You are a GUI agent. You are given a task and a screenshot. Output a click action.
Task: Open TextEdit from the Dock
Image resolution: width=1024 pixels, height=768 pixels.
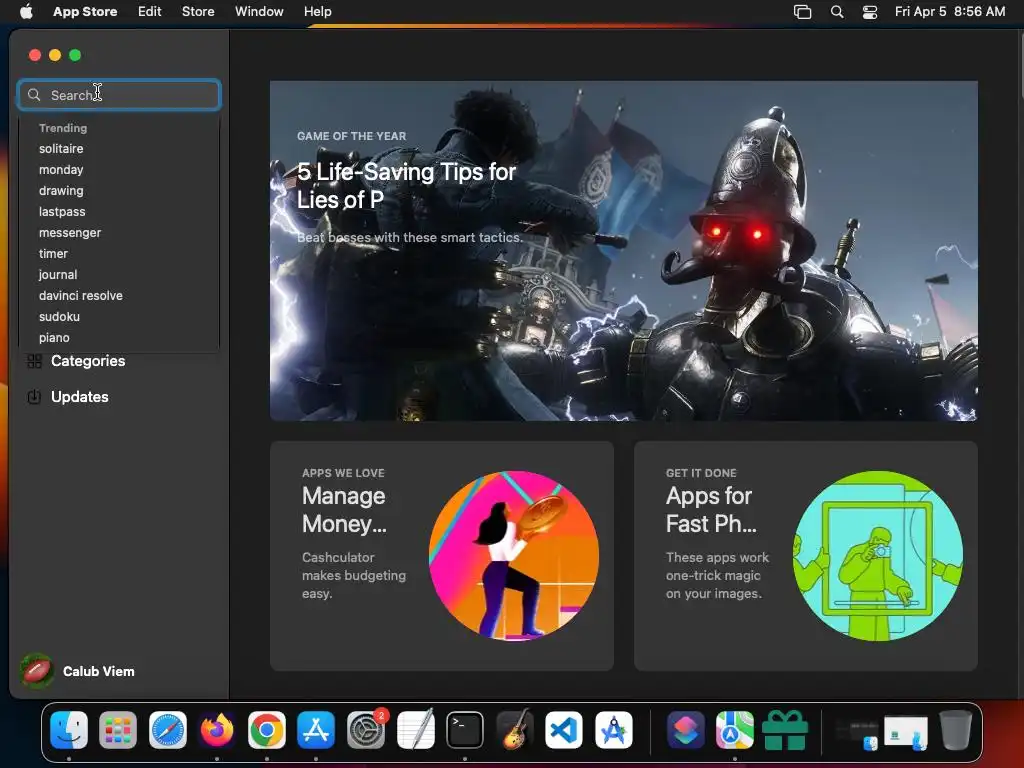point(415,729)
